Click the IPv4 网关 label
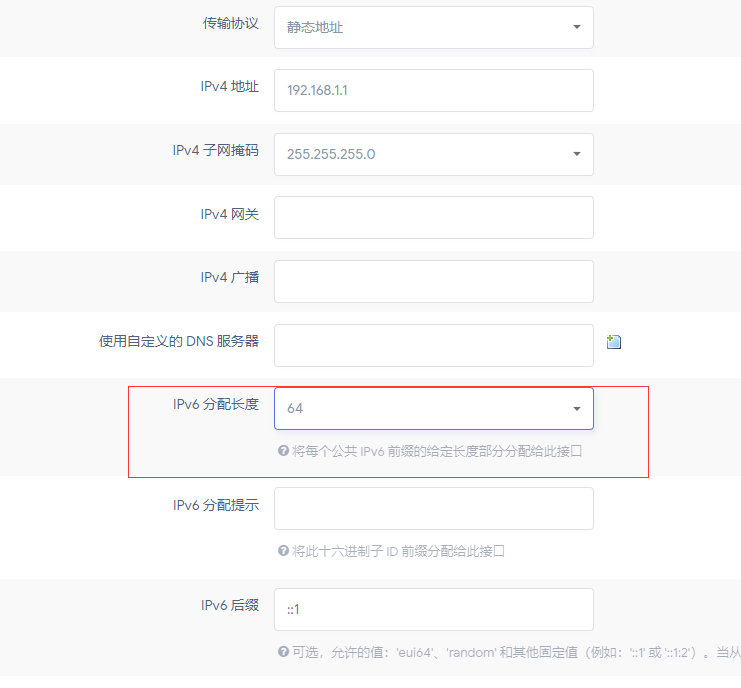Screen dimensions: 741x688 coord(229,214)
